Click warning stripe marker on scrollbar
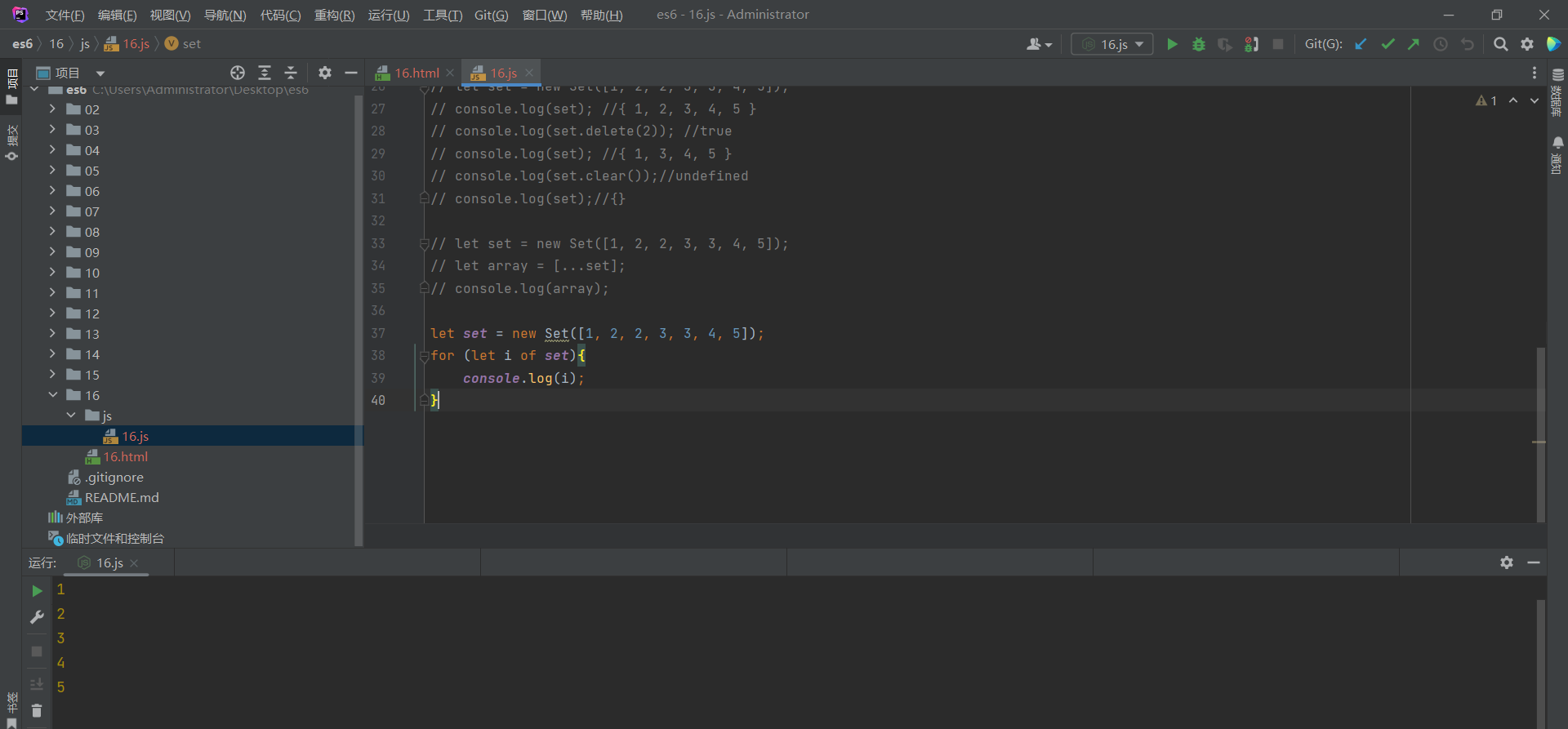Viewport: 1568px width, 729px height. pos(1539,442)
